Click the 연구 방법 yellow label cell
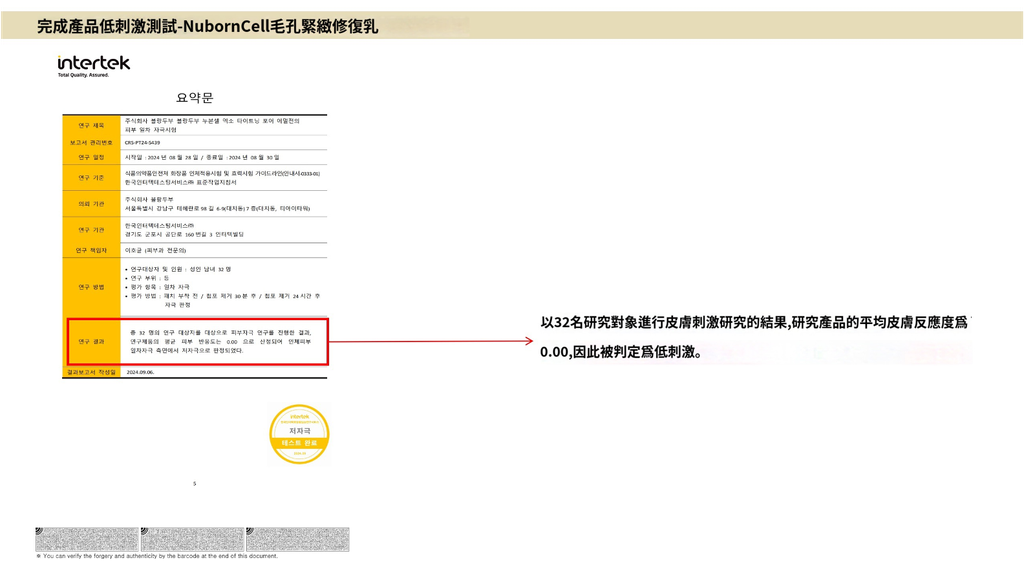The image size is (1024, 575). (91, 287)
